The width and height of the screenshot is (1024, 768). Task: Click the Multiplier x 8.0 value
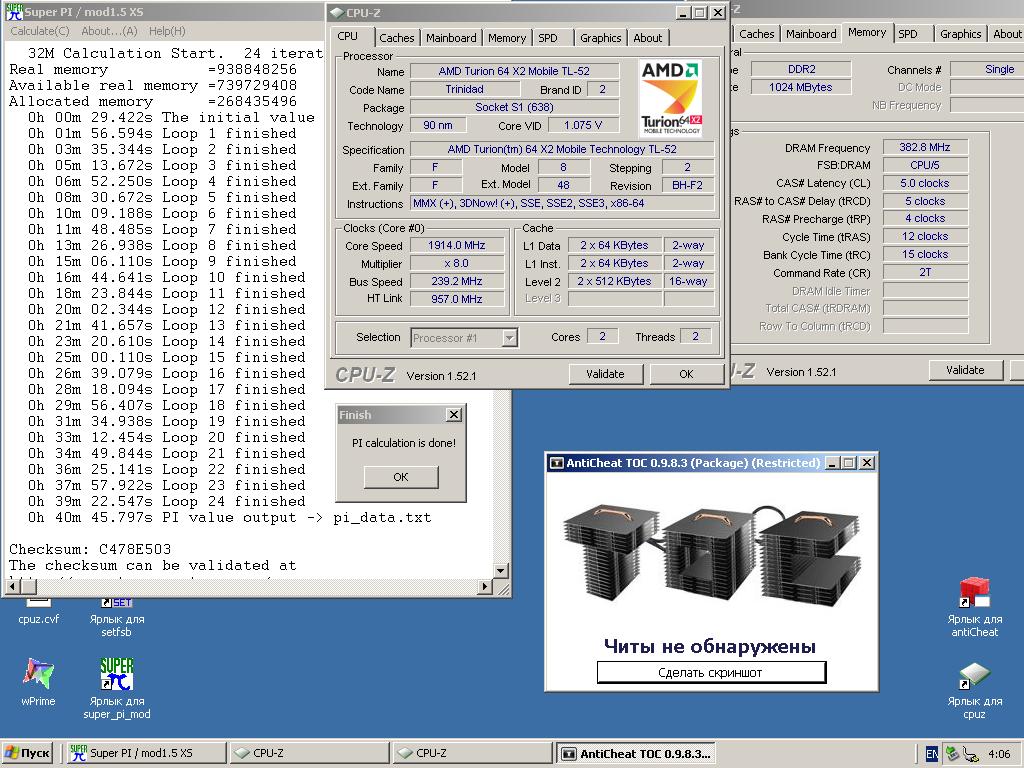[x=456, y=263]
